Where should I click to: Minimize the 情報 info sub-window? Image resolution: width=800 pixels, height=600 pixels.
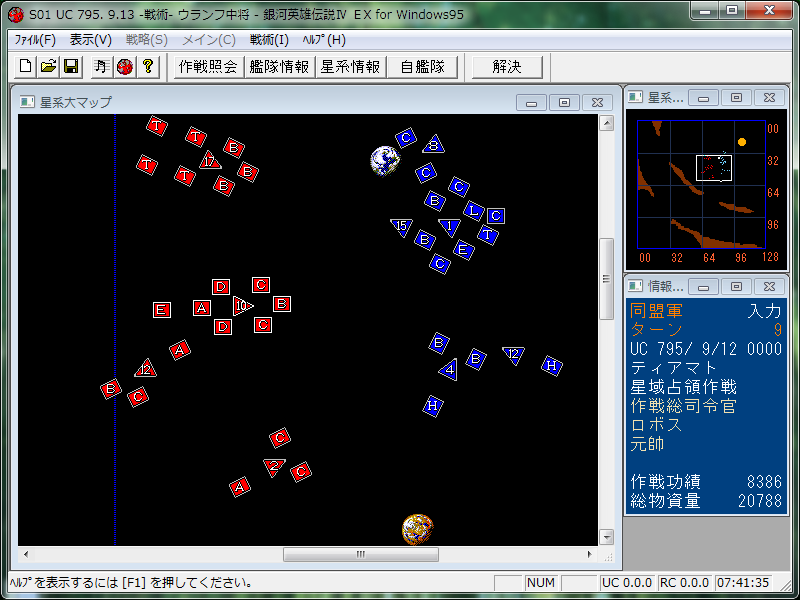click(x=704, y=287)
